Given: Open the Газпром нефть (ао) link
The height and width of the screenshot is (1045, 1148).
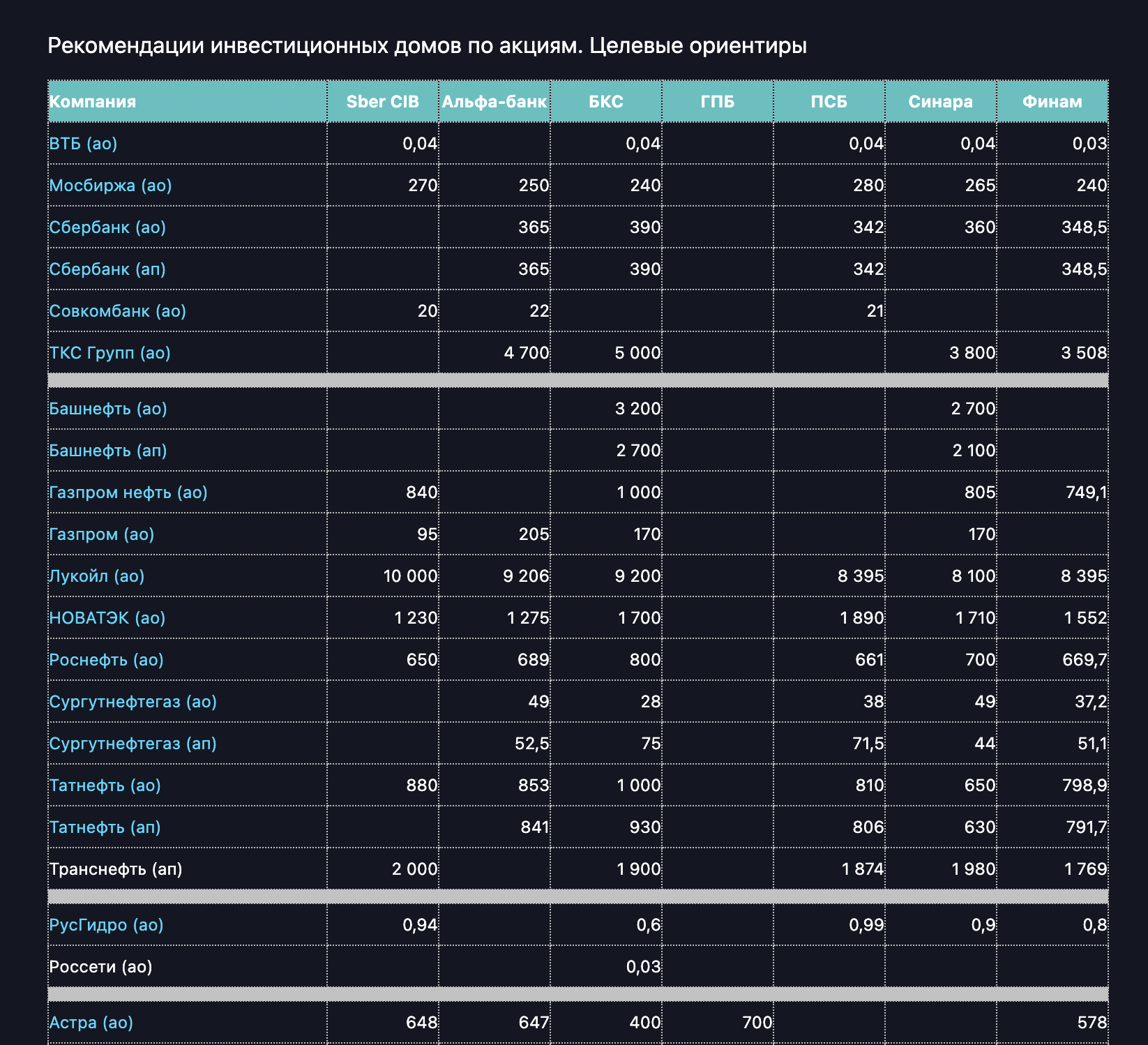Looking at the screenshot, I should 128,493.
